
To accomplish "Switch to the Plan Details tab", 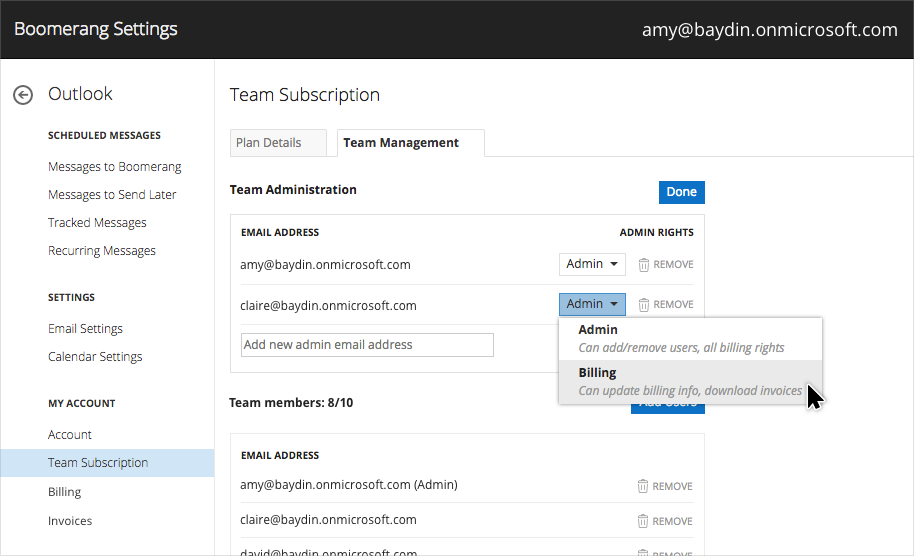I will [x=278, y=143].
